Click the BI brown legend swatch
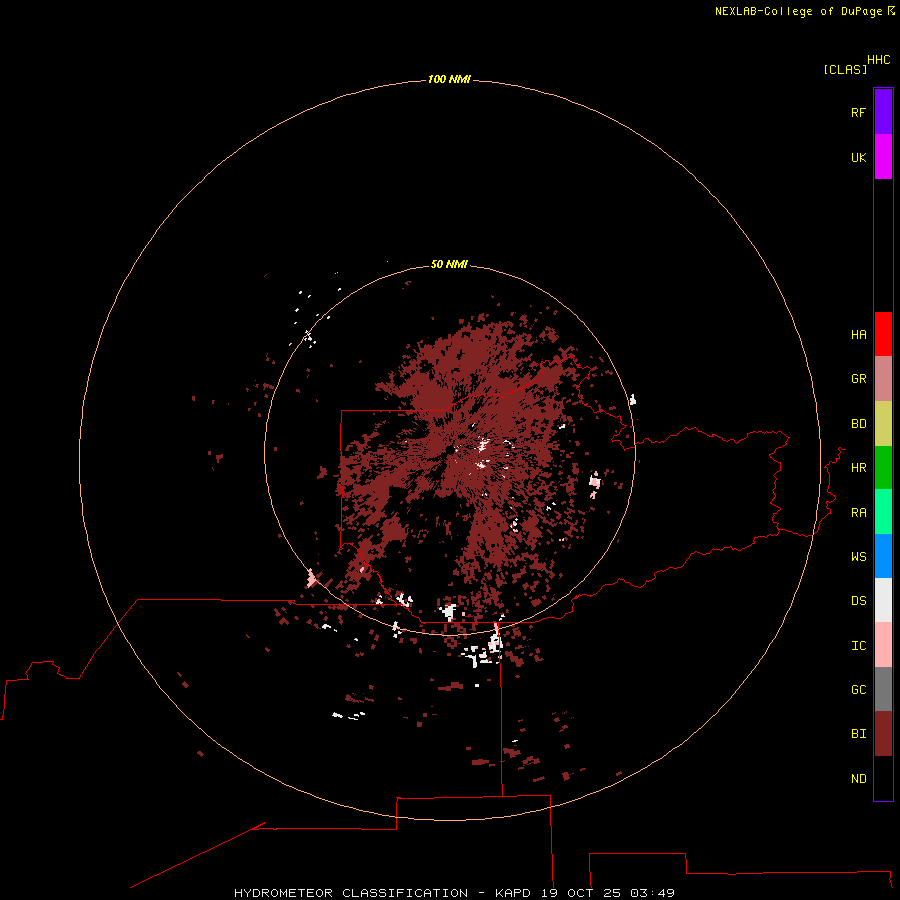This screenshot has width=900, height=900. pyautogui.click(x=883, y=734)
